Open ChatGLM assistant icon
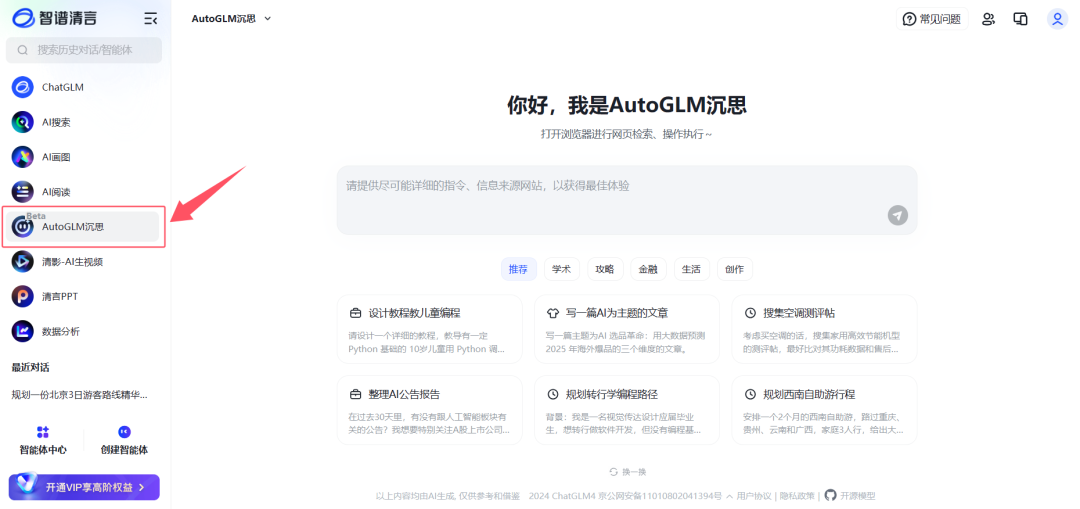The image size is (1080, 509). [x=23, y=87]
